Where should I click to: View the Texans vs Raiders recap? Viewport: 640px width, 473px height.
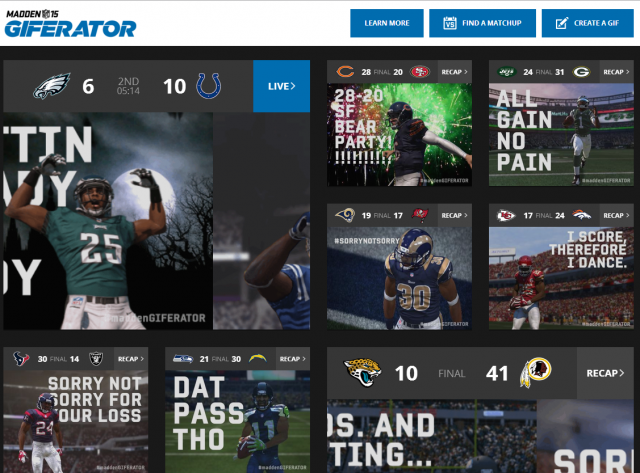point(129,358)
